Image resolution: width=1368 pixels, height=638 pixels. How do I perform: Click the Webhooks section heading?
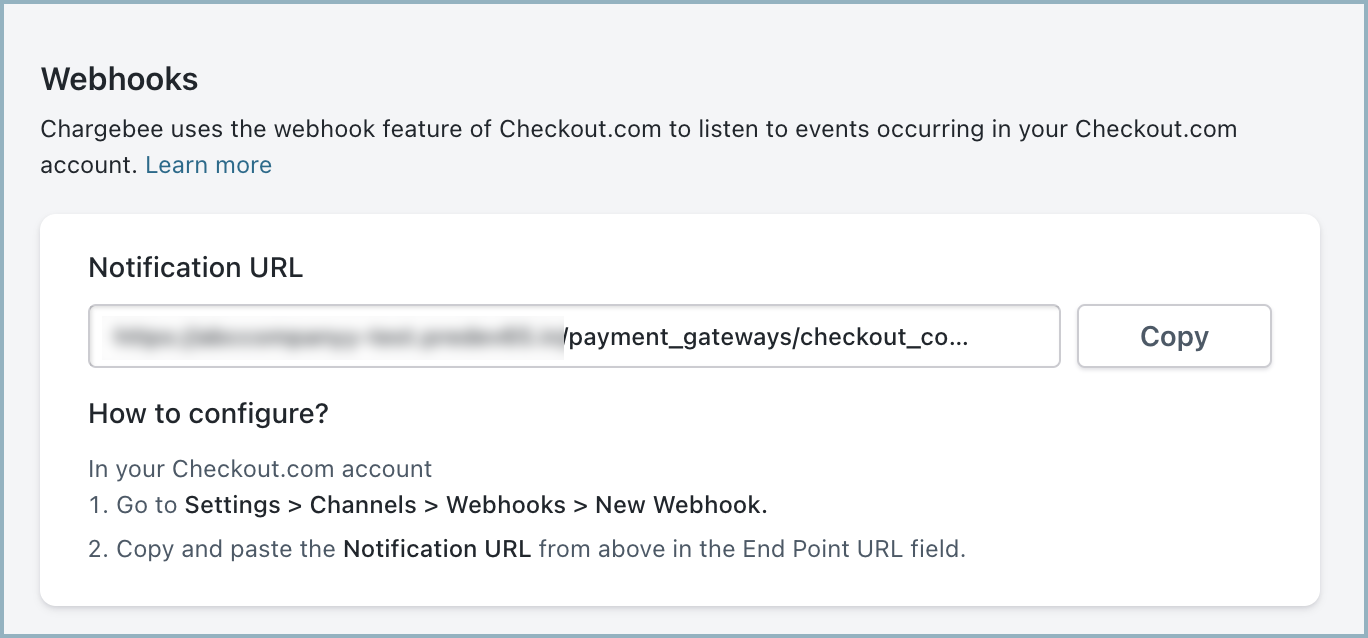pyautogui.click(x=119, y=79)
